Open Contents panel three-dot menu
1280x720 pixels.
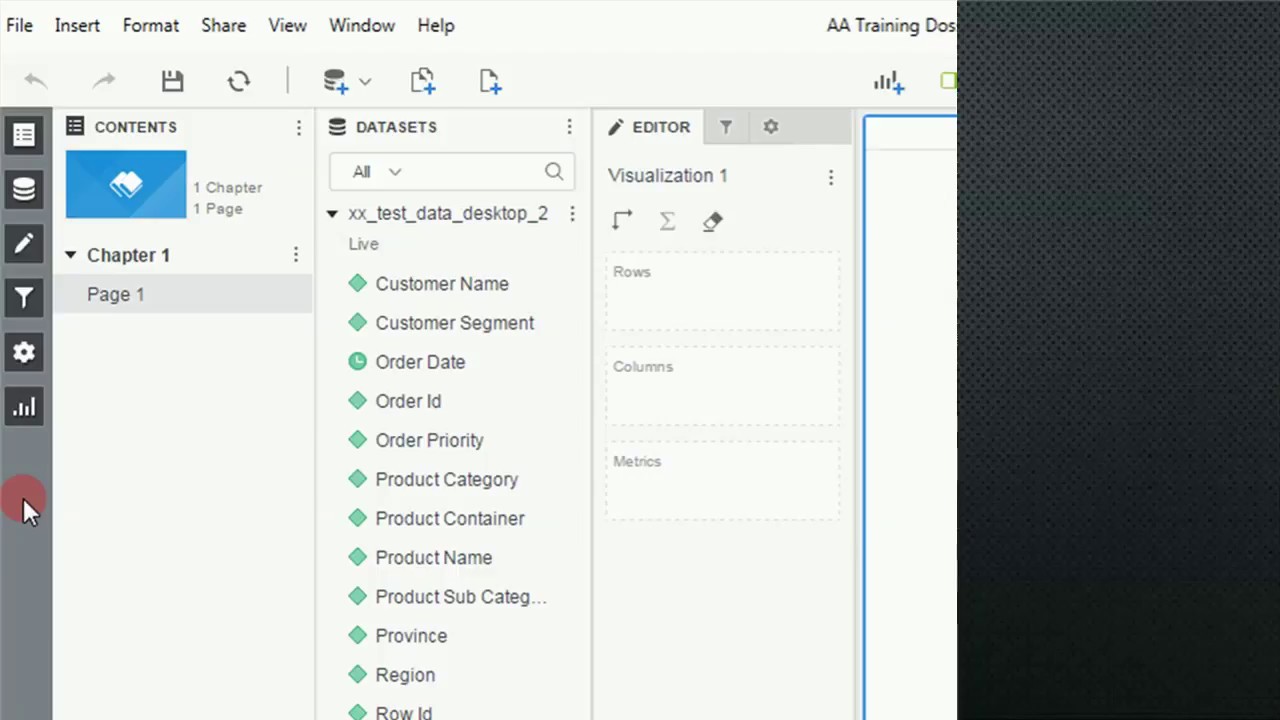pyautogui.click(x=298, y=128)
